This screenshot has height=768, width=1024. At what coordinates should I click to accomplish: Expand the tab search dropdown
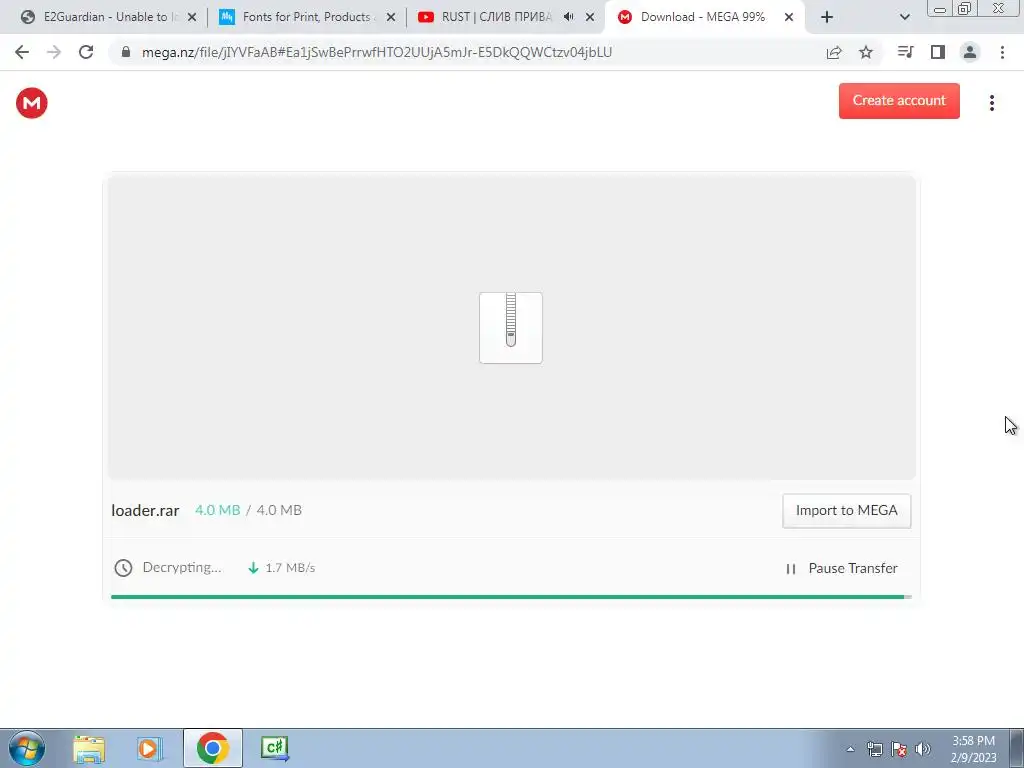pyautogui.click(x=904, y=18)
